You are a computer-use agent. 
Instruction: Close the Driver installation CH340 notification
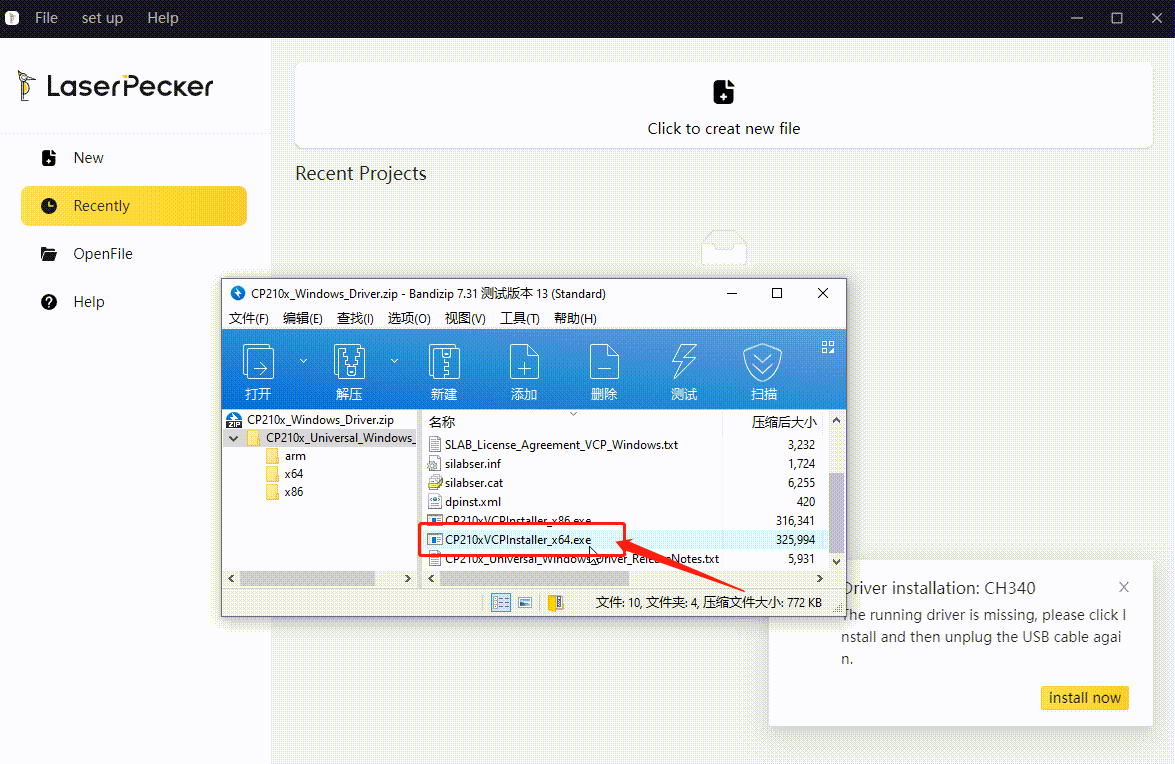click(x=1124, y=587)
